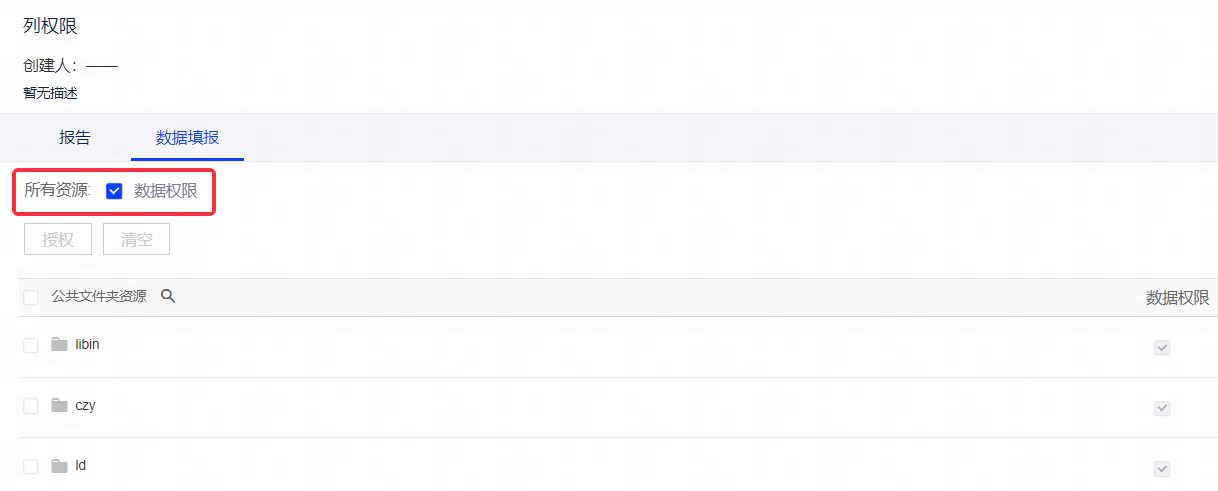
Task: Click the czy folder icon
Action: point(60,406)
